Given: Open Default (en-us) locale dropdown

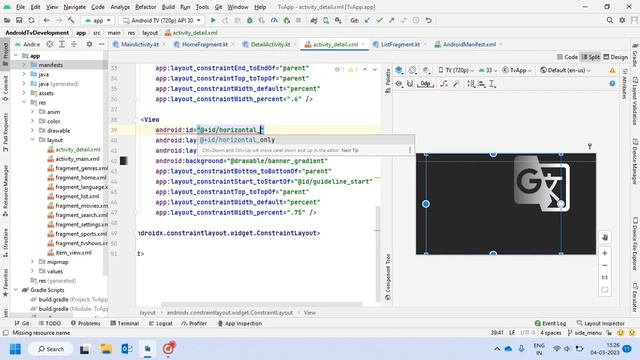Looking at the screenshot, I should point(565,70).
